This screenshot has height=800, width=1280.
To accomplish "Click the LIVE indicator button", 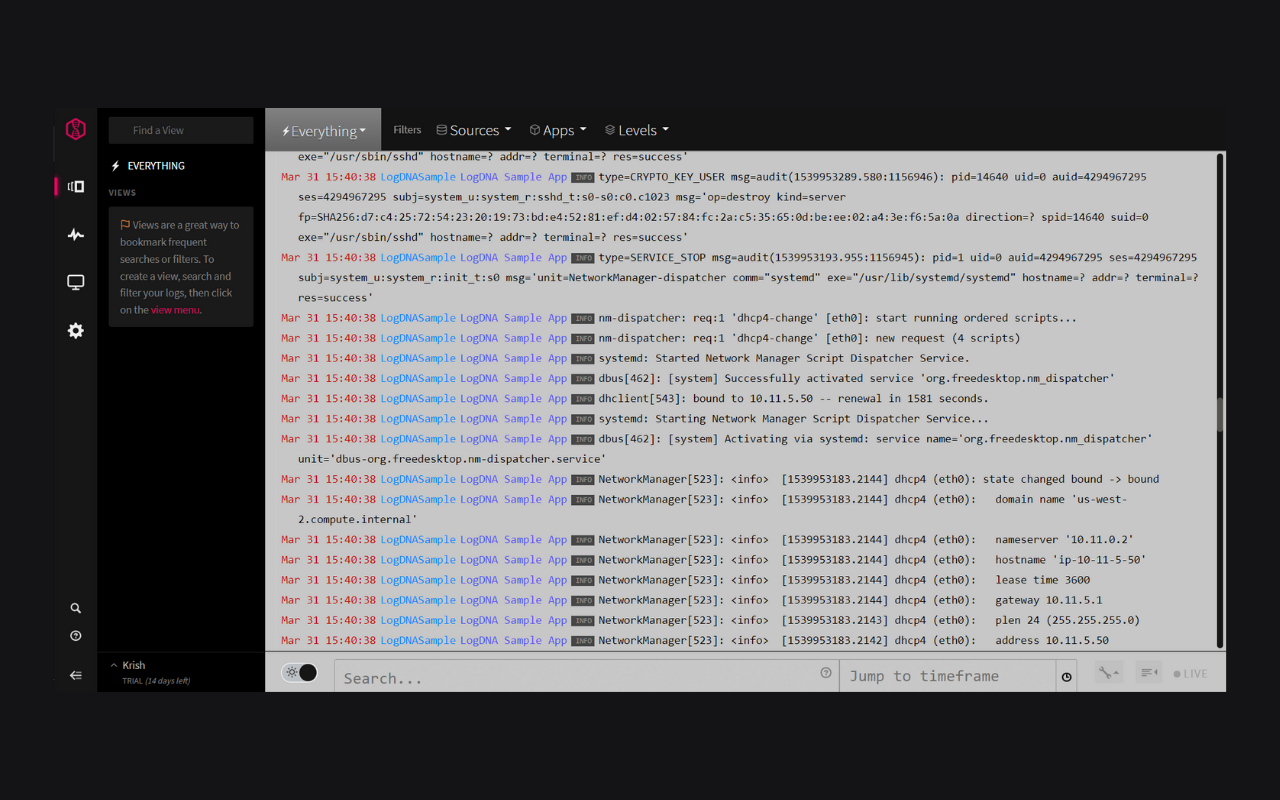I will tap(1191, 674).
